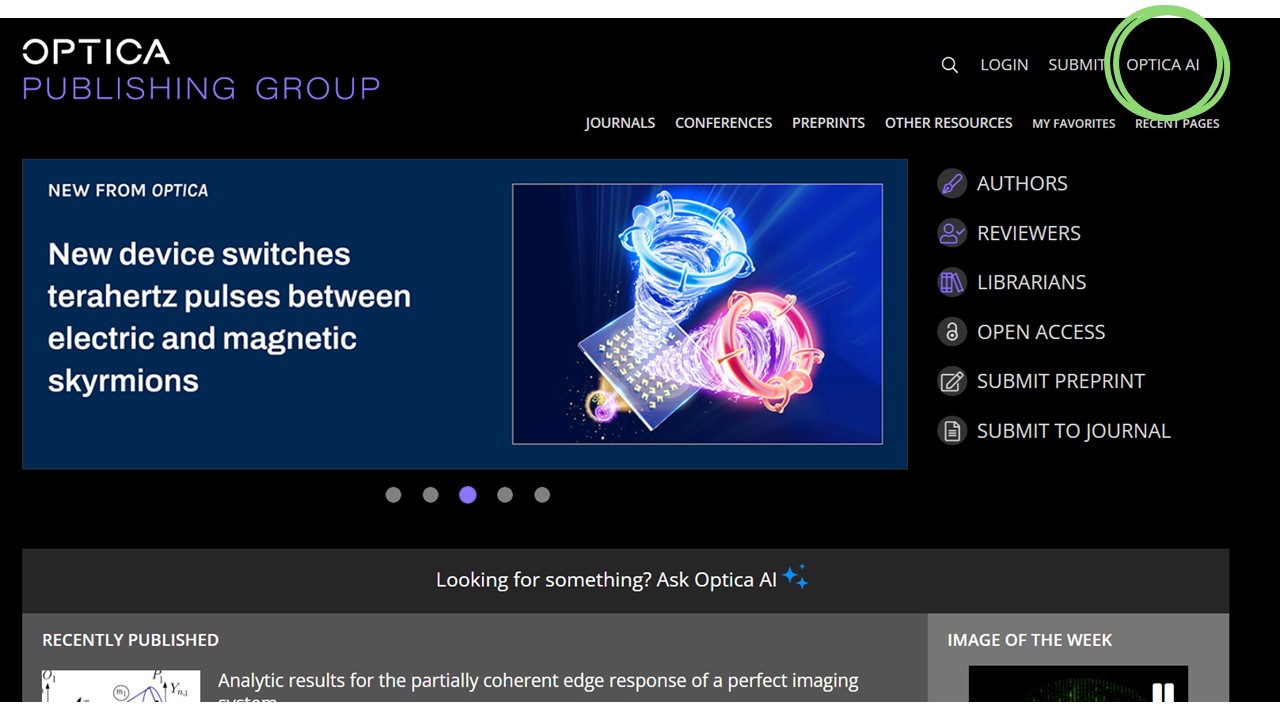Open My Favorites in the navigation bar
Screen dimensions: 1280x720
click(1073, 124)
